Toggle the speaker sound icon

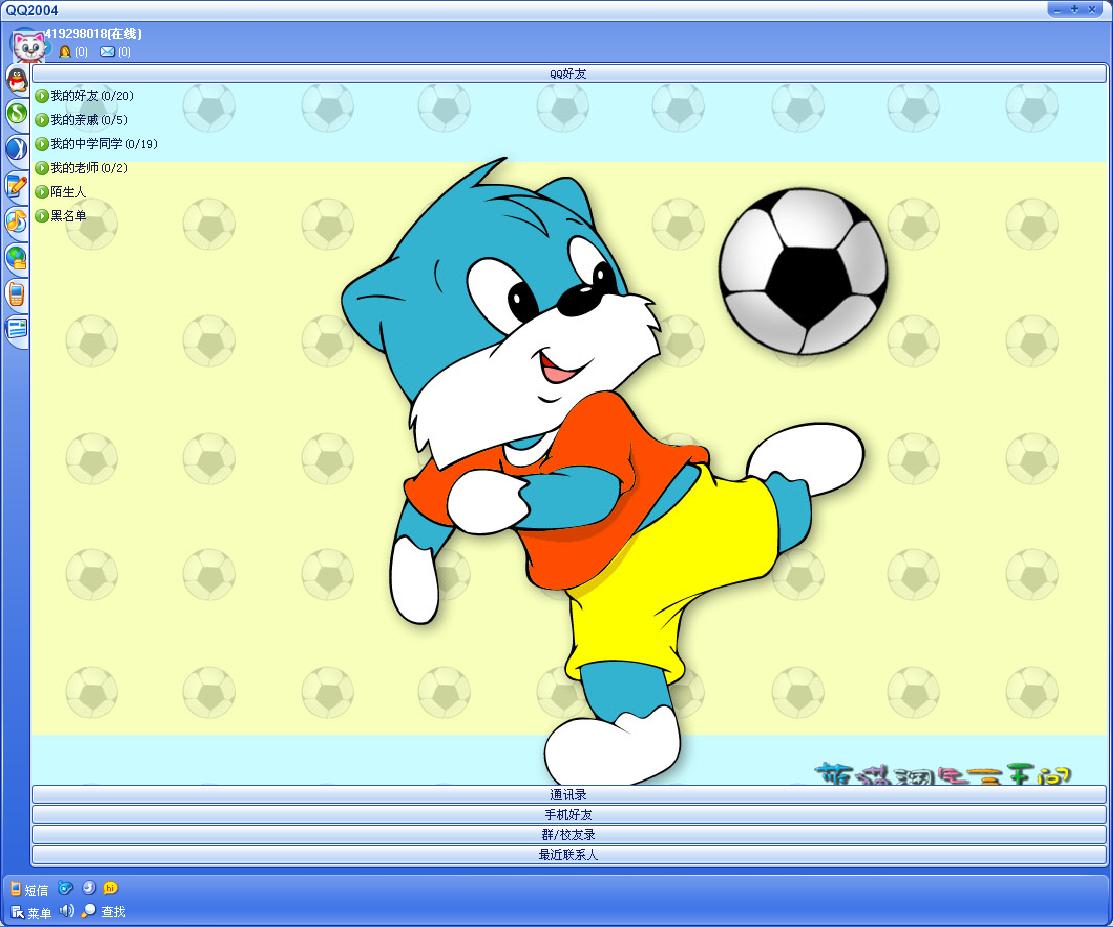coord(67,911)
